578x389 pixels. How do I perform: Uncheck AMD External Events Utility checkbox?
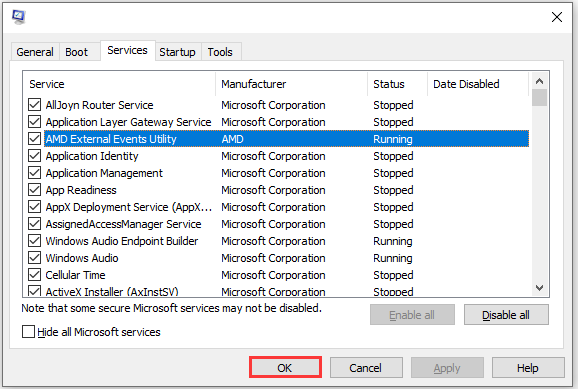coord(35,139)
